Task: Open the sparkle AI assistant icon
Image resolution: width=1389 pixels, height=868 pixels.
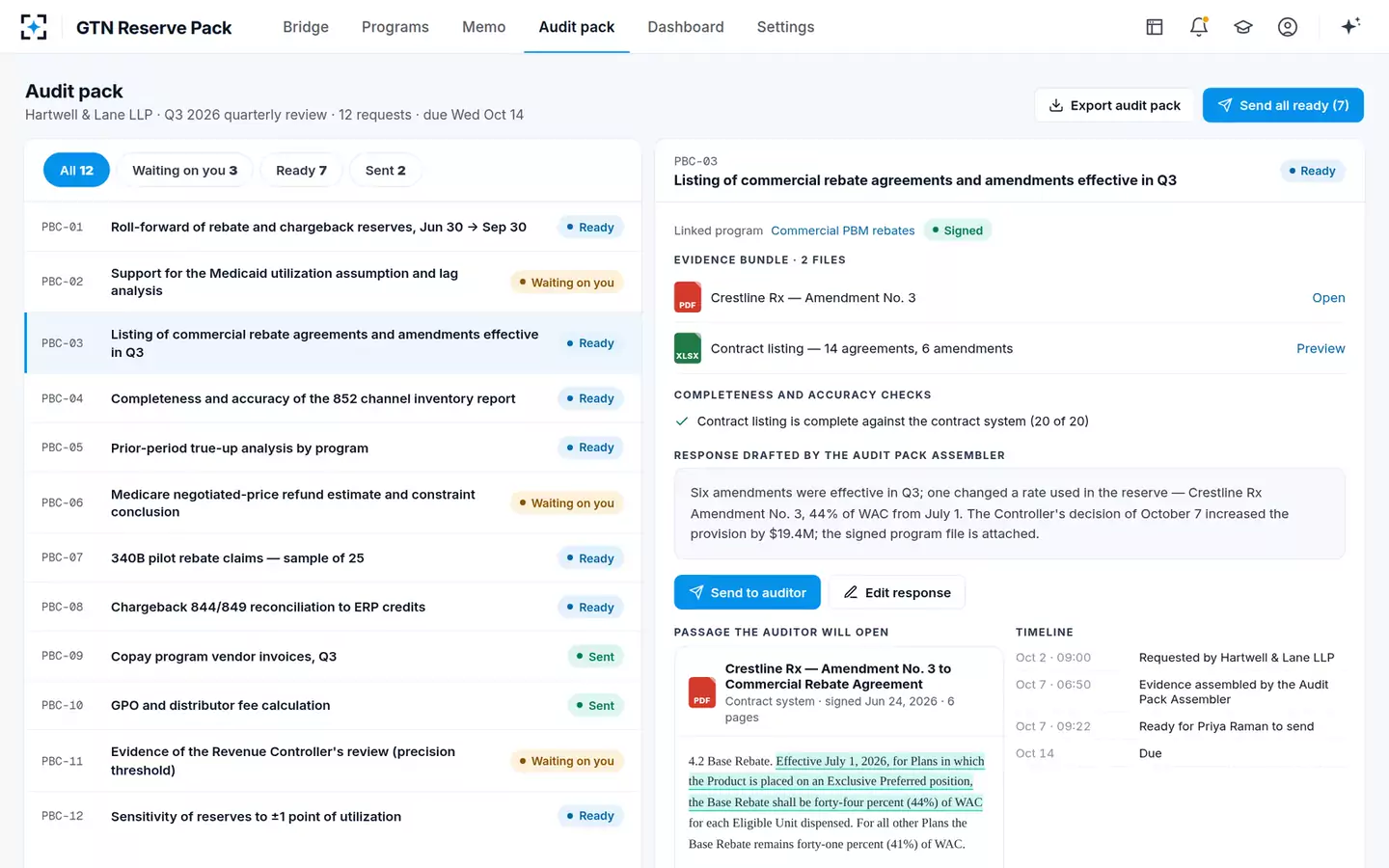Action: tap(1350, 27)
